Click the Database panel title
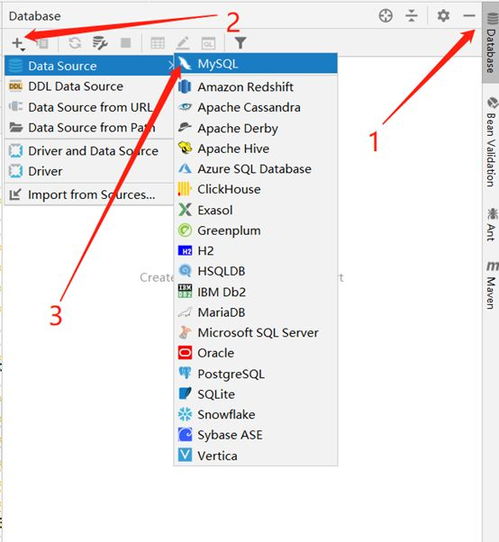Image resolution: width=499 pixels, height=542 pixels. (35, 16)
